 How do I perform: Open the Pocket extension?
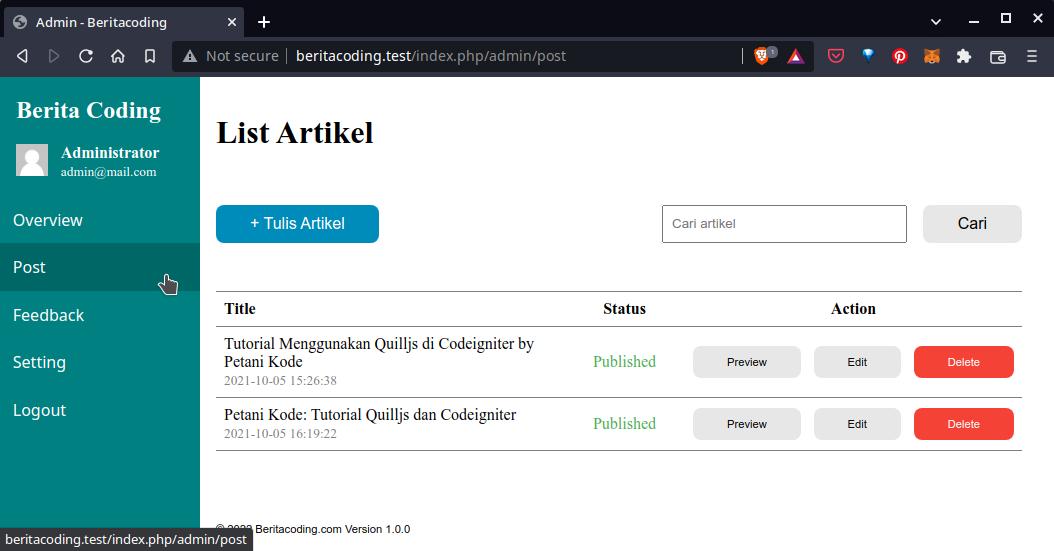[x=835, y=56]
